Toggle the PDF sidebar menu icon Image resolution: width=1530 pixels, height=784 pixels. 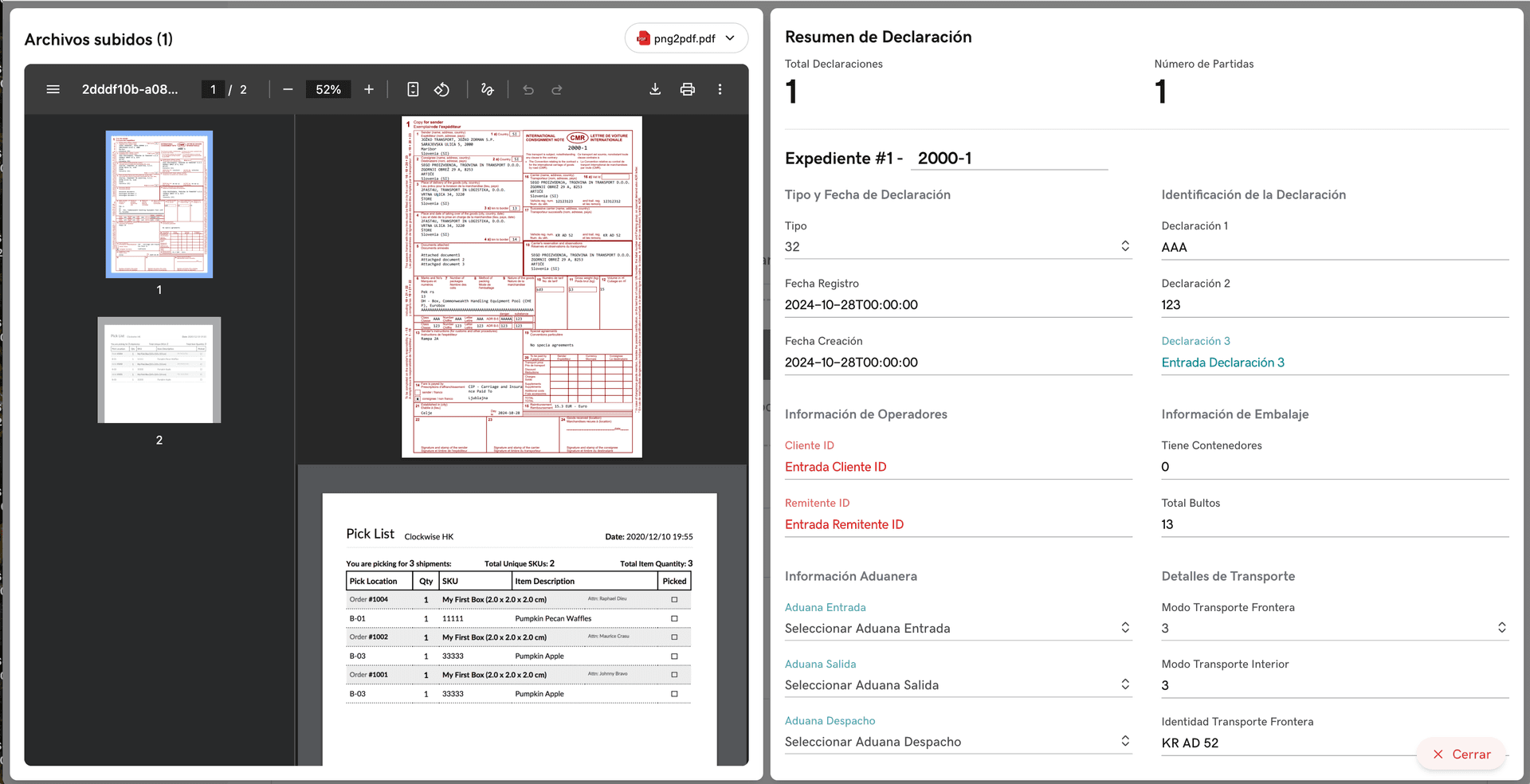[53, 89]
